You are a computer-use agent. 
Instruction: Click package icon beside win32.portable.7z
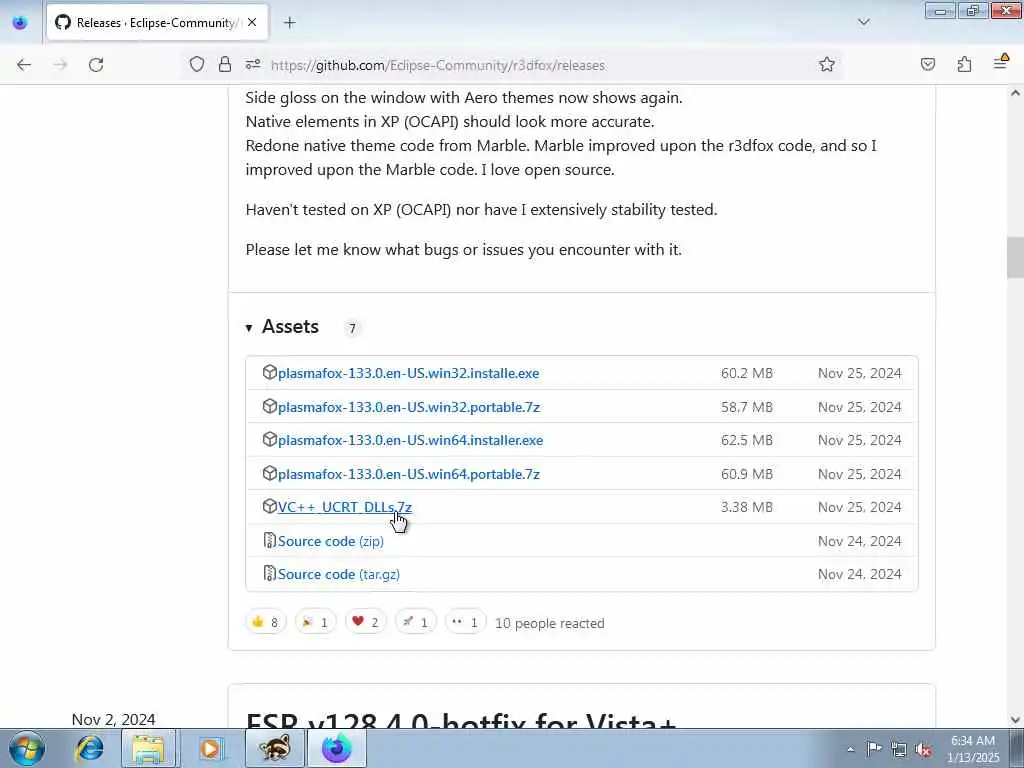[x=269, y=406]
